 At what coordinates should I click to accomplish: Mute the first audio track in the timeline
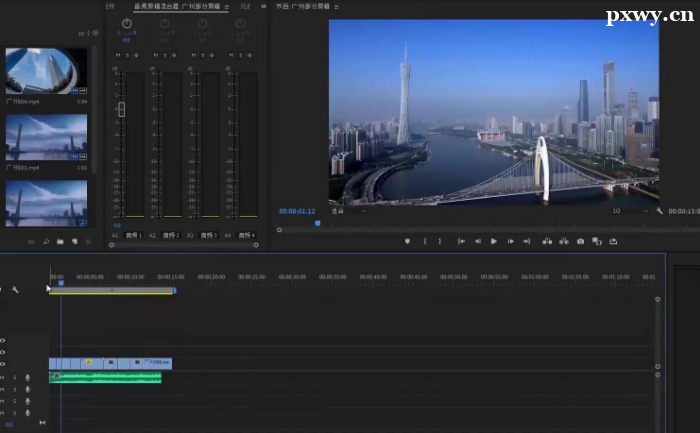tap(3, 377)
